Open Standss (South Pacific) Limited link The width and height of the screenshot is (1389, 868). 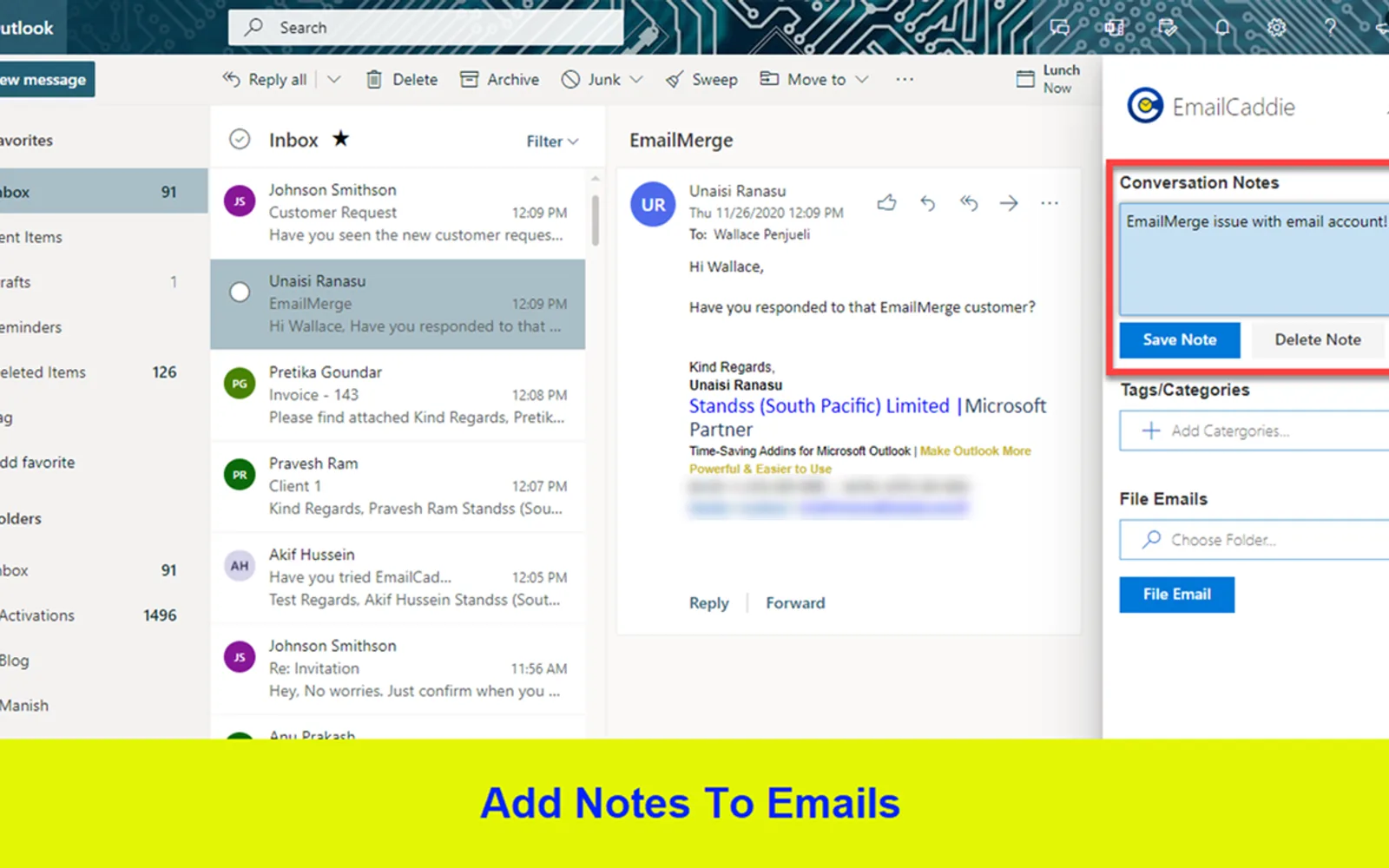pyautogui.click(x=820, y=405)
